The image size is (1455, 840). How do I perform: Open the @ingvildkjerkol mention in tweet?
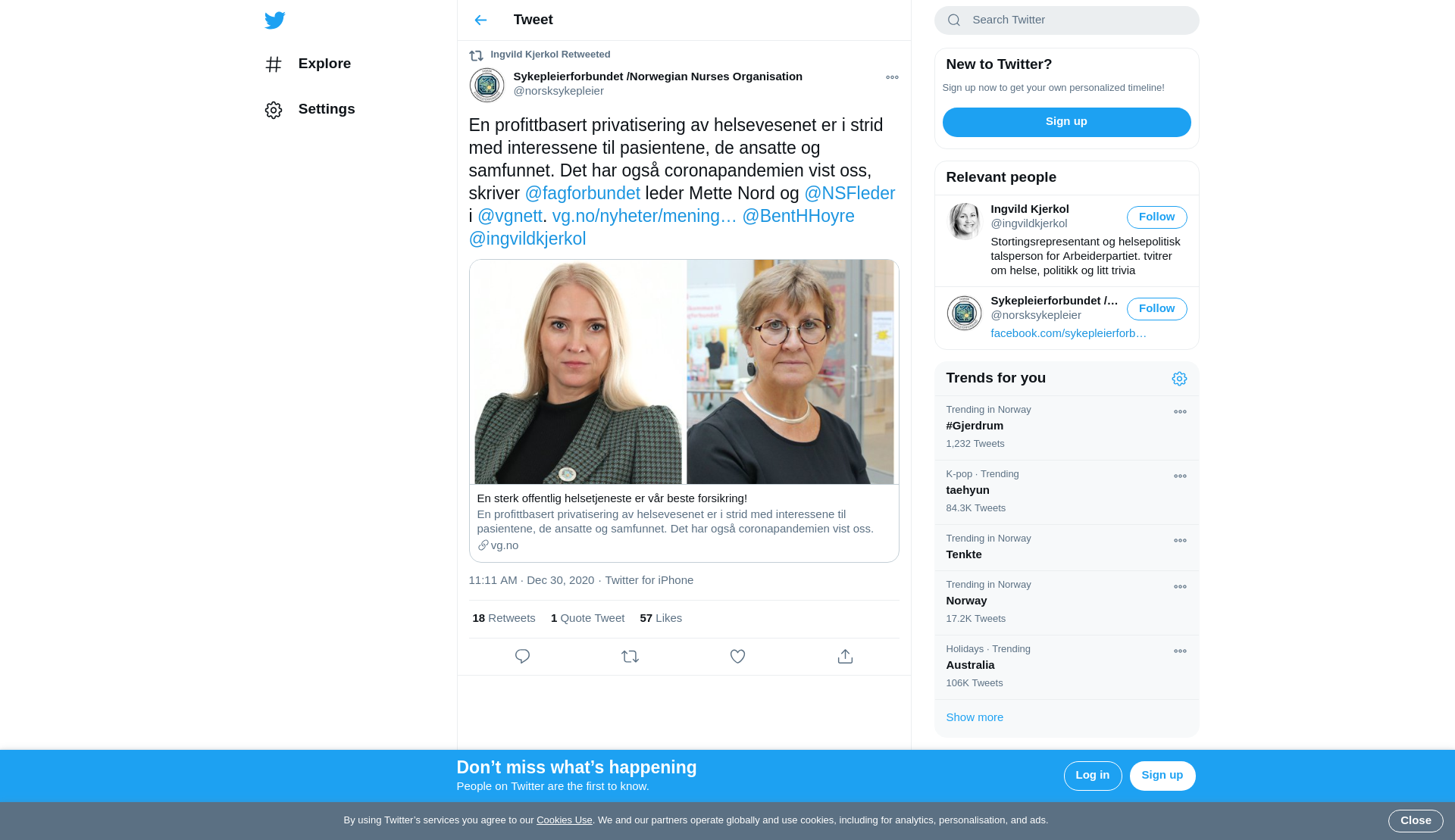coord(527,239)
